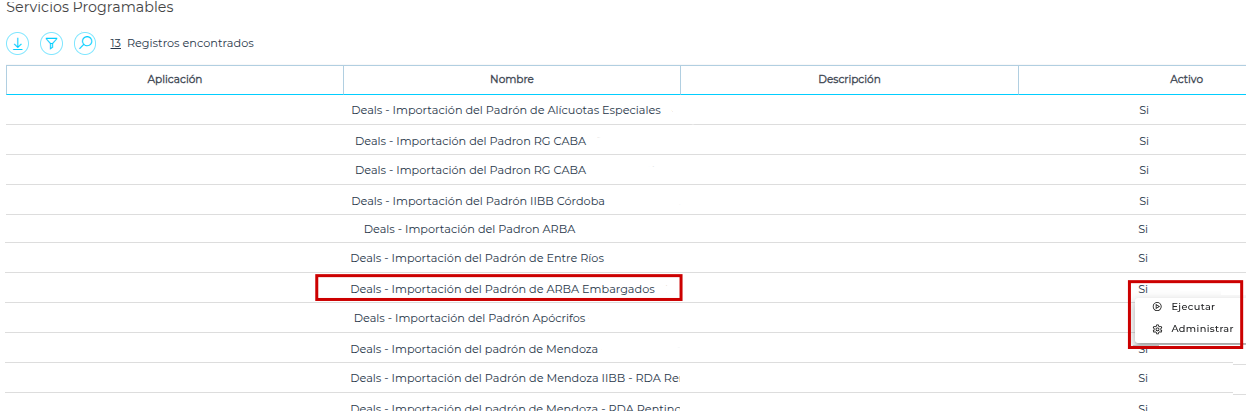Click the Descripción column header

pos(849,80)
